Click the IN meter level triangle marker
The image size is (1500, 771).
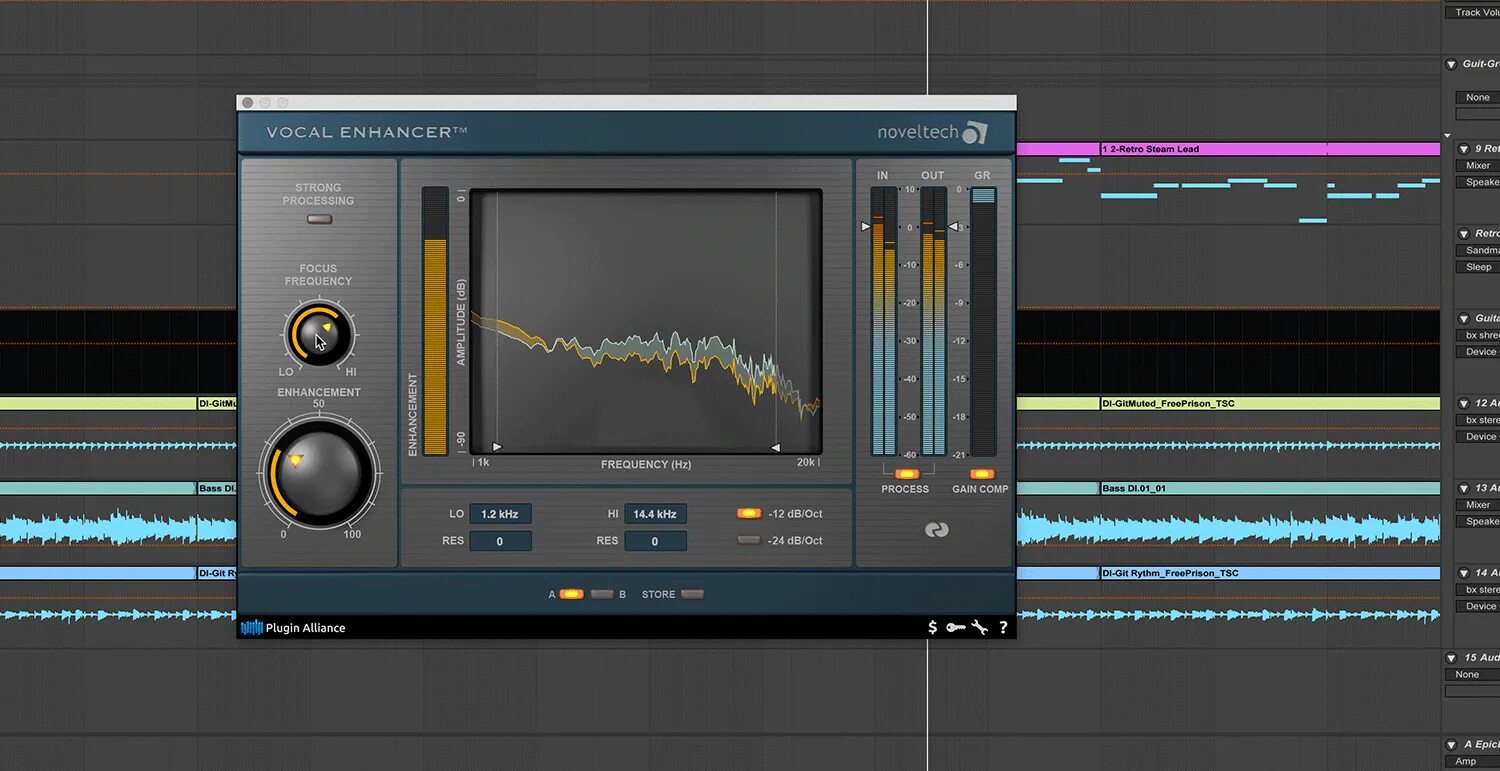click(866, 227)
